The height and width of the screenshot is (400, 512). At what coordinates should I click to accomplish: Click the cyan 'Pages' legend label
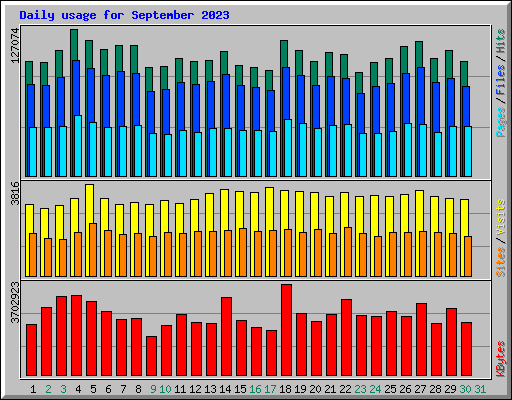pyautogui.click(x=500, y=122)
